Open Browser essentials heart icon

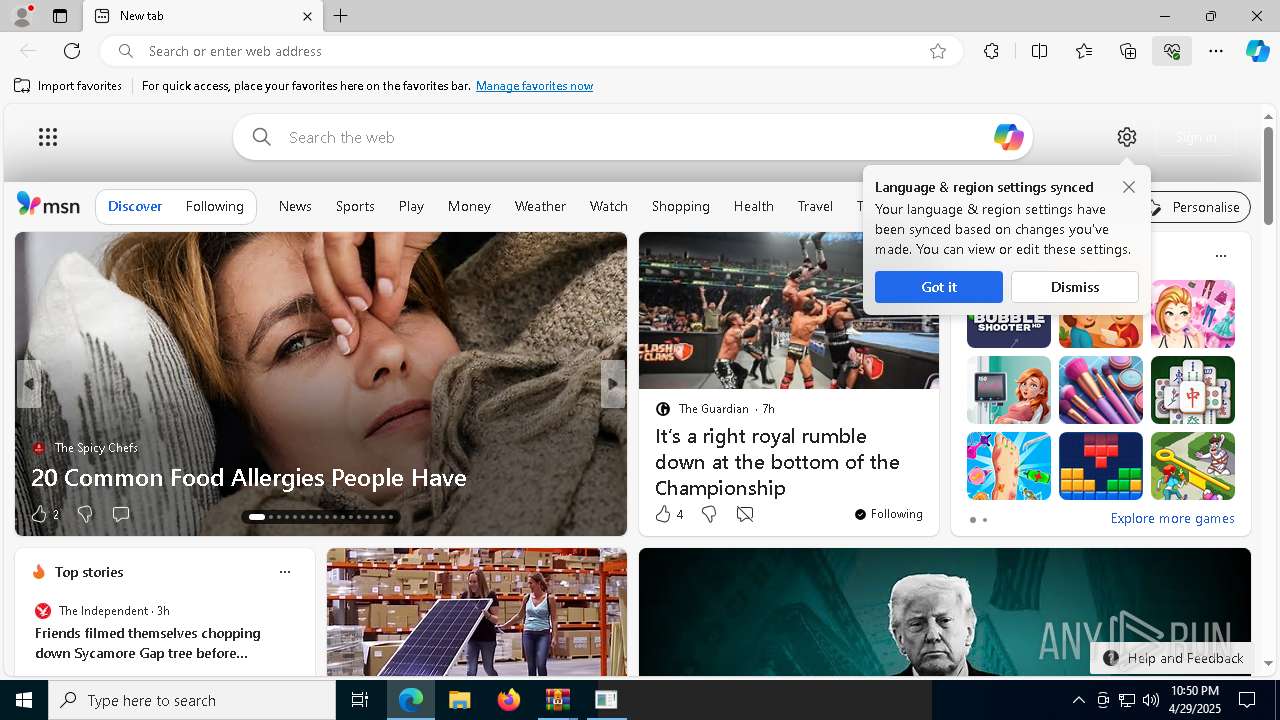pyautogui.click(x=1172, y=51)
